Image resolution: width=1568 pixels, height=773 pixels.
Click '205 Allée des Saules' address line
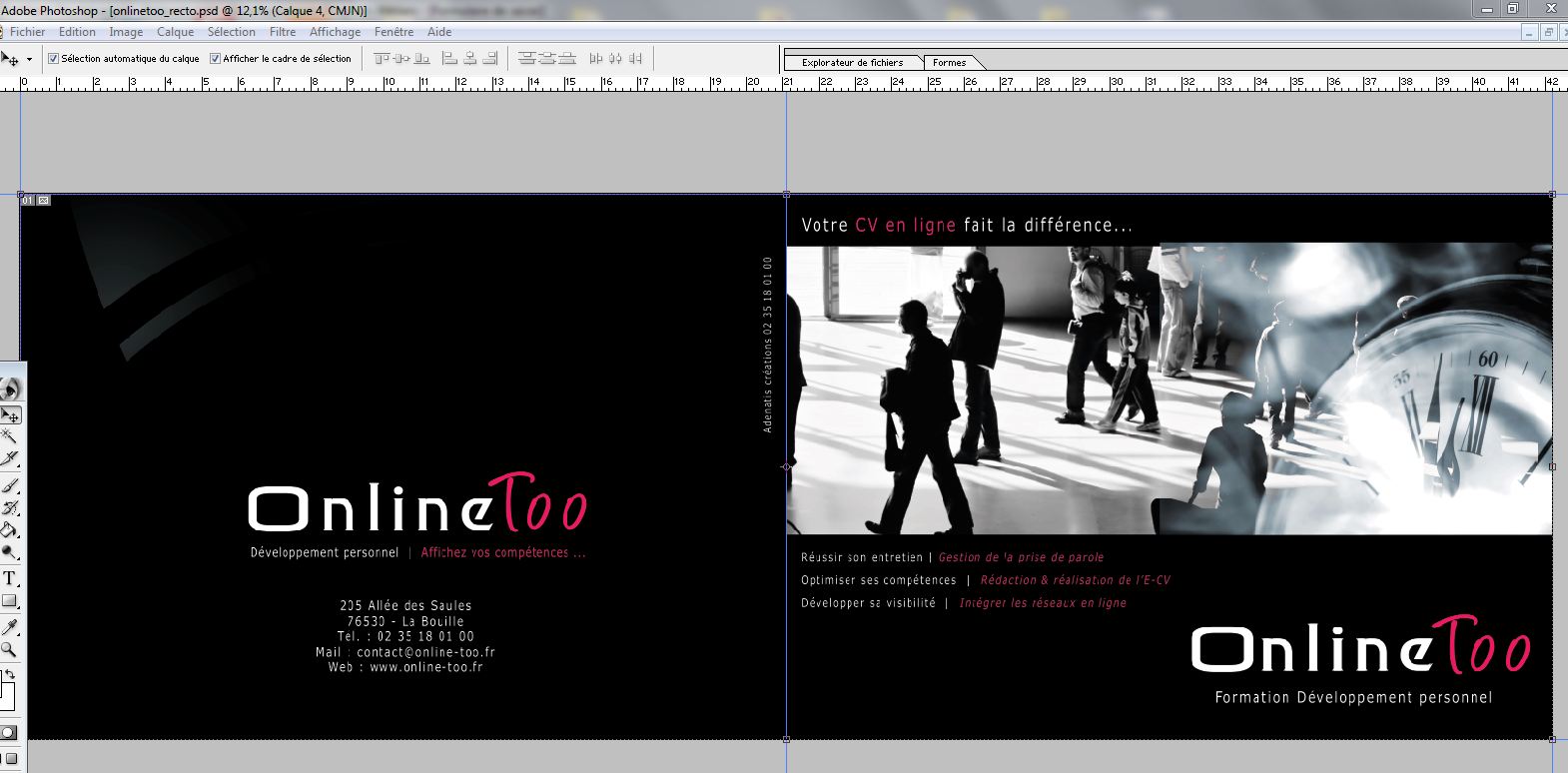click(x=405, y=605)
